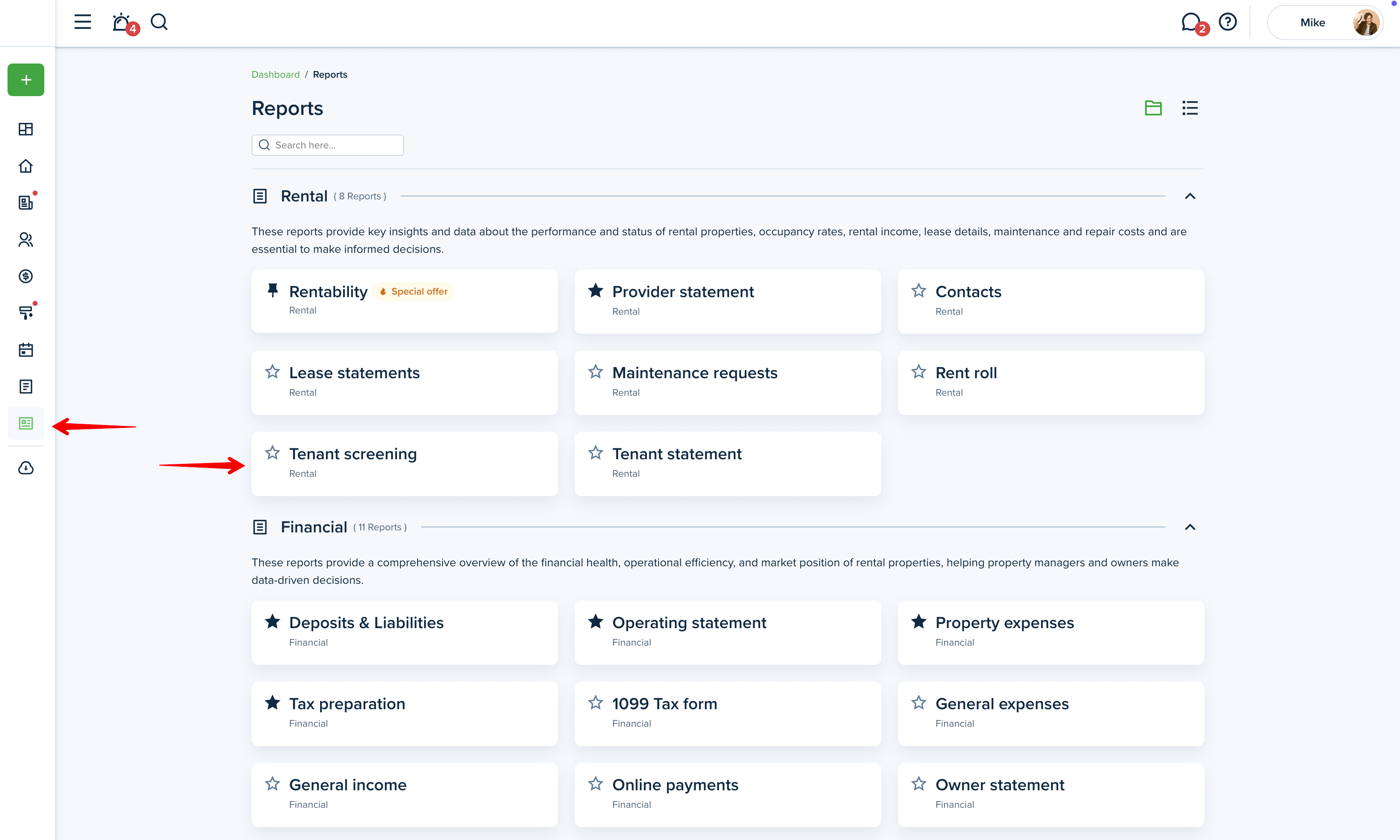The width and height of the screenshot is (1400, 840).
Task: Favorite the Maintenance requests report star
Action: (595, 372)
